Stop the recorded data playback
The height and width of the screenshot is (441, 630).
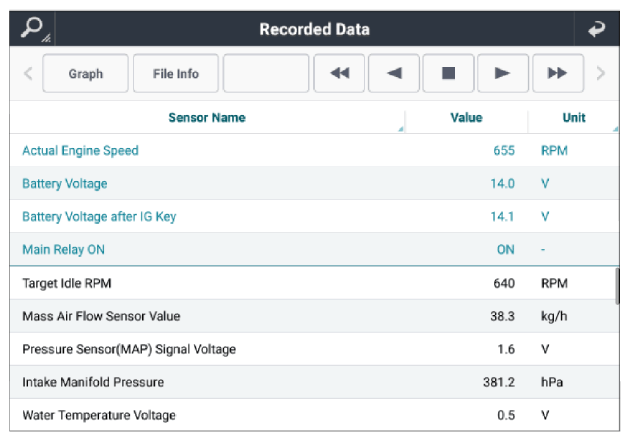pos(448,74)
